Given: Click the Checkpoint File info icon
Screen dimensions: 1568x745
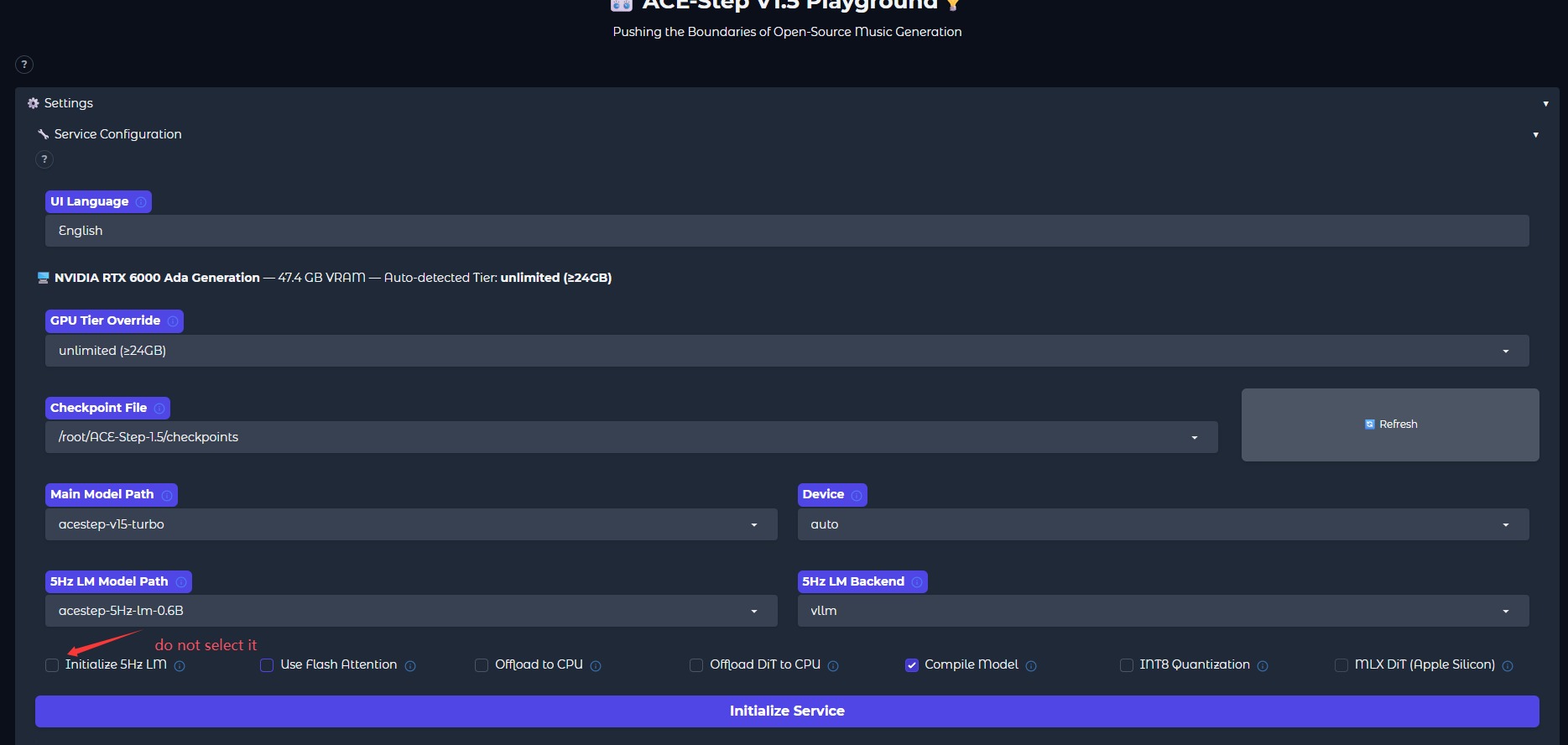Looking at the screenshot, I should click(x=159, y=409).
